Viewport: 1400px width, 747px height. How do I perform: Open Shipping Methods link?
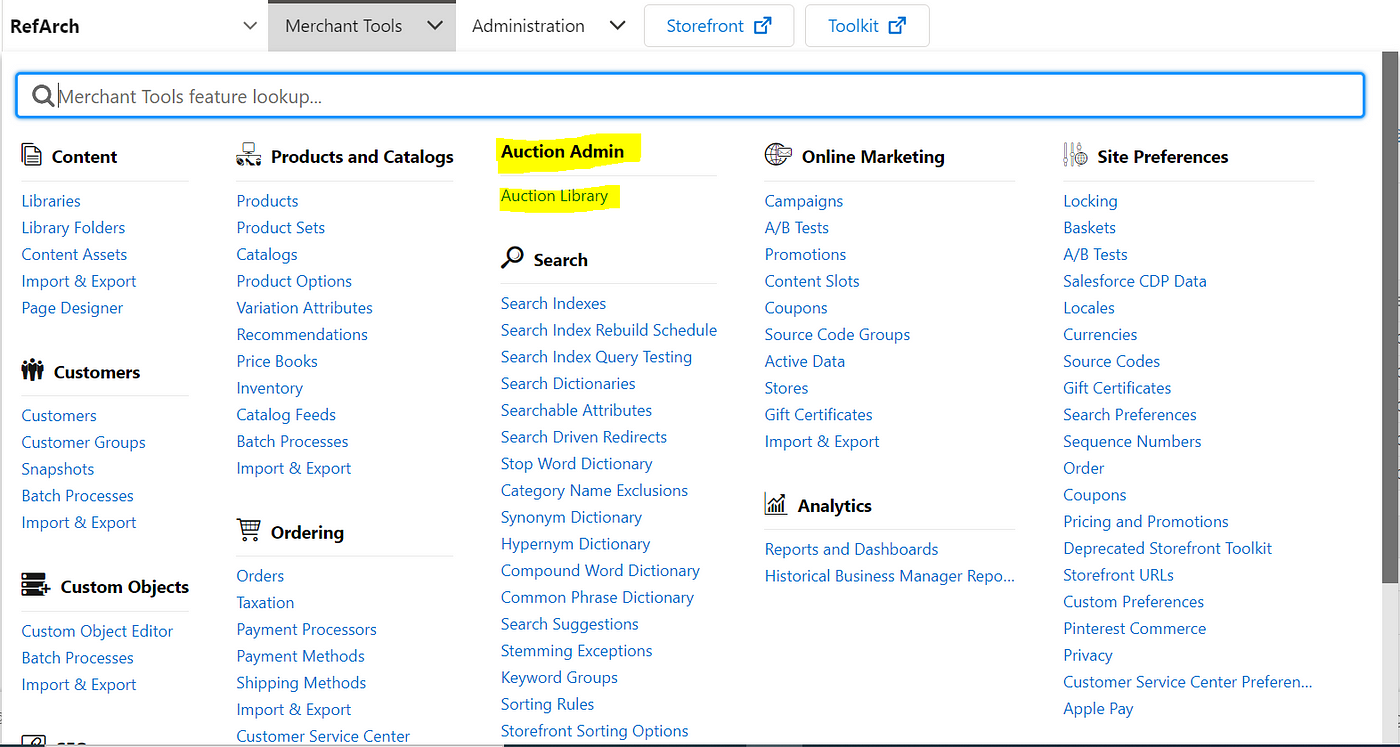click(x=301, y=683)
